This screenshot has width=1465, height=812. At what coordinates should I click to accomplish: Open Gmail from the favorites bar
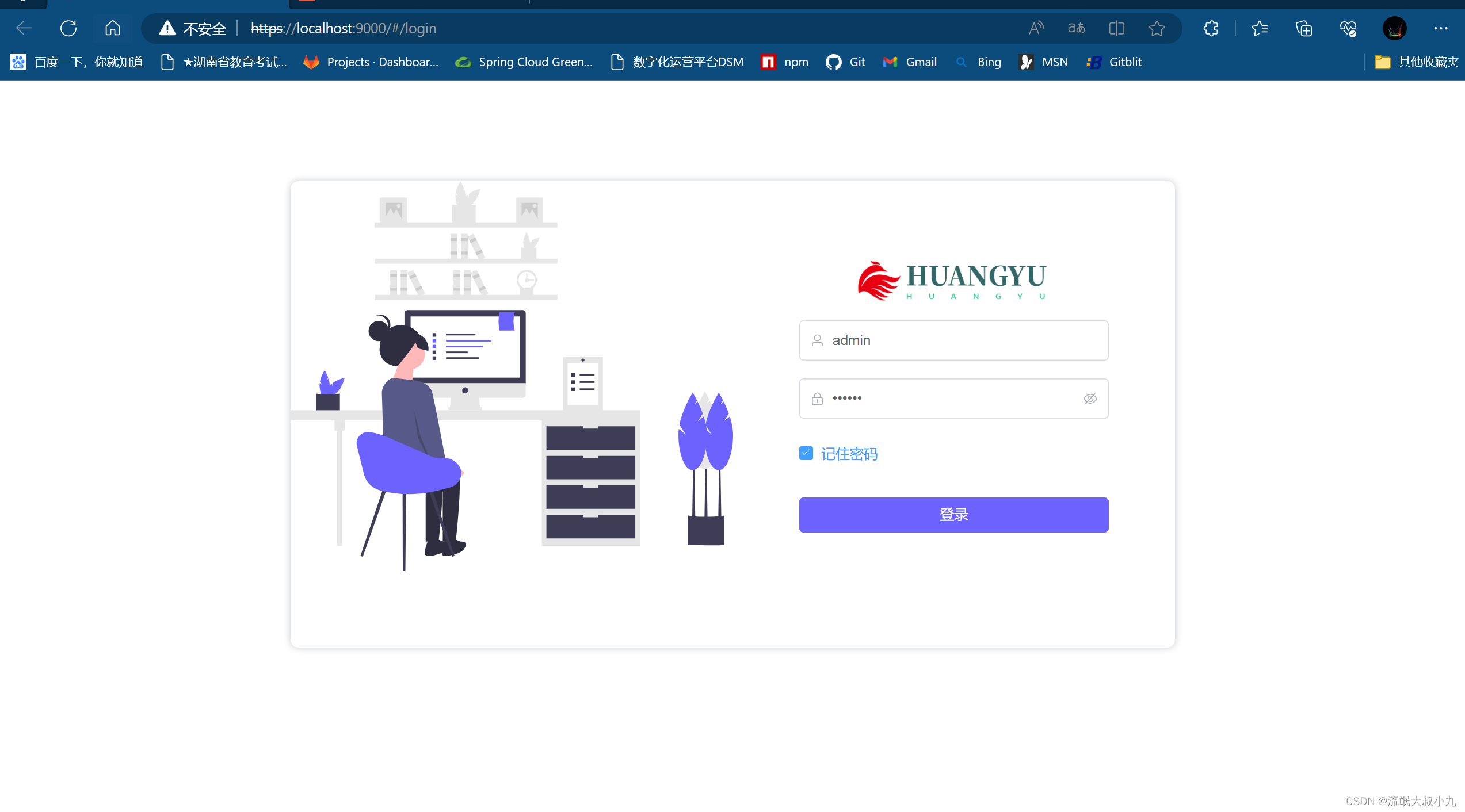coord(909,62)
